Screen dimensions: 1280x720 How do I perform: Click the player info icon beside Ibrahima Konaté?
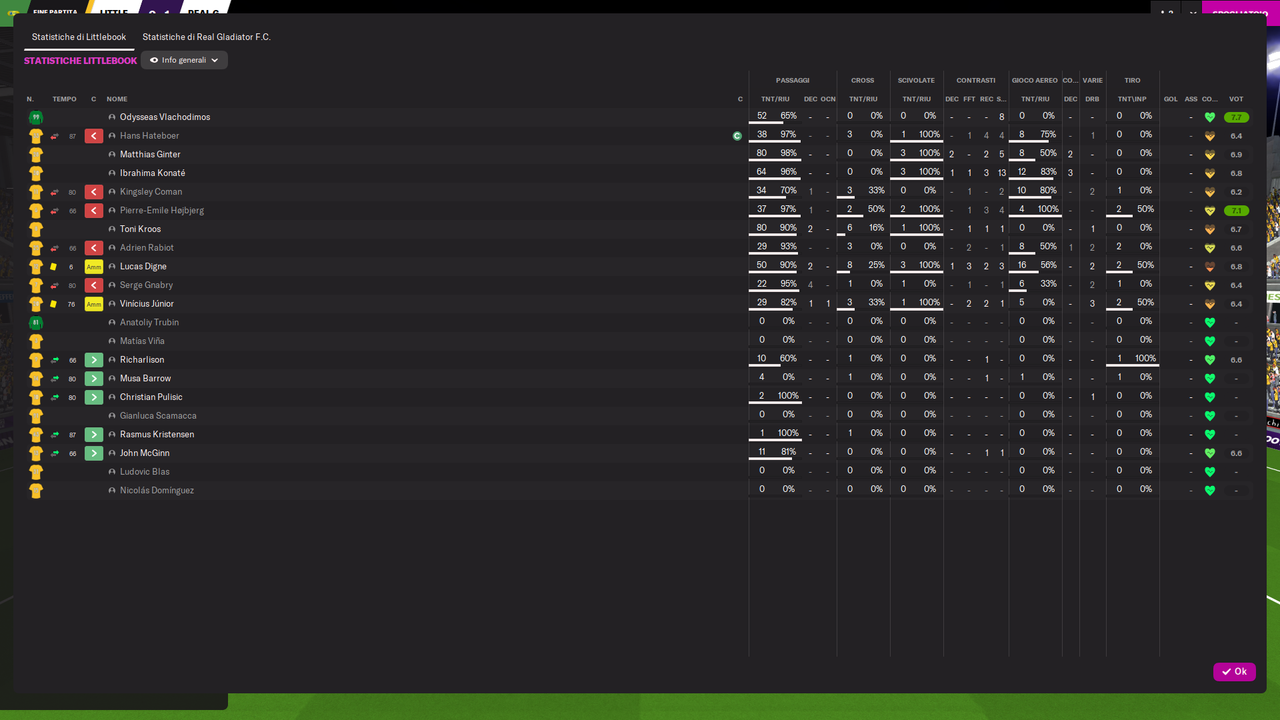click(112, 173)
